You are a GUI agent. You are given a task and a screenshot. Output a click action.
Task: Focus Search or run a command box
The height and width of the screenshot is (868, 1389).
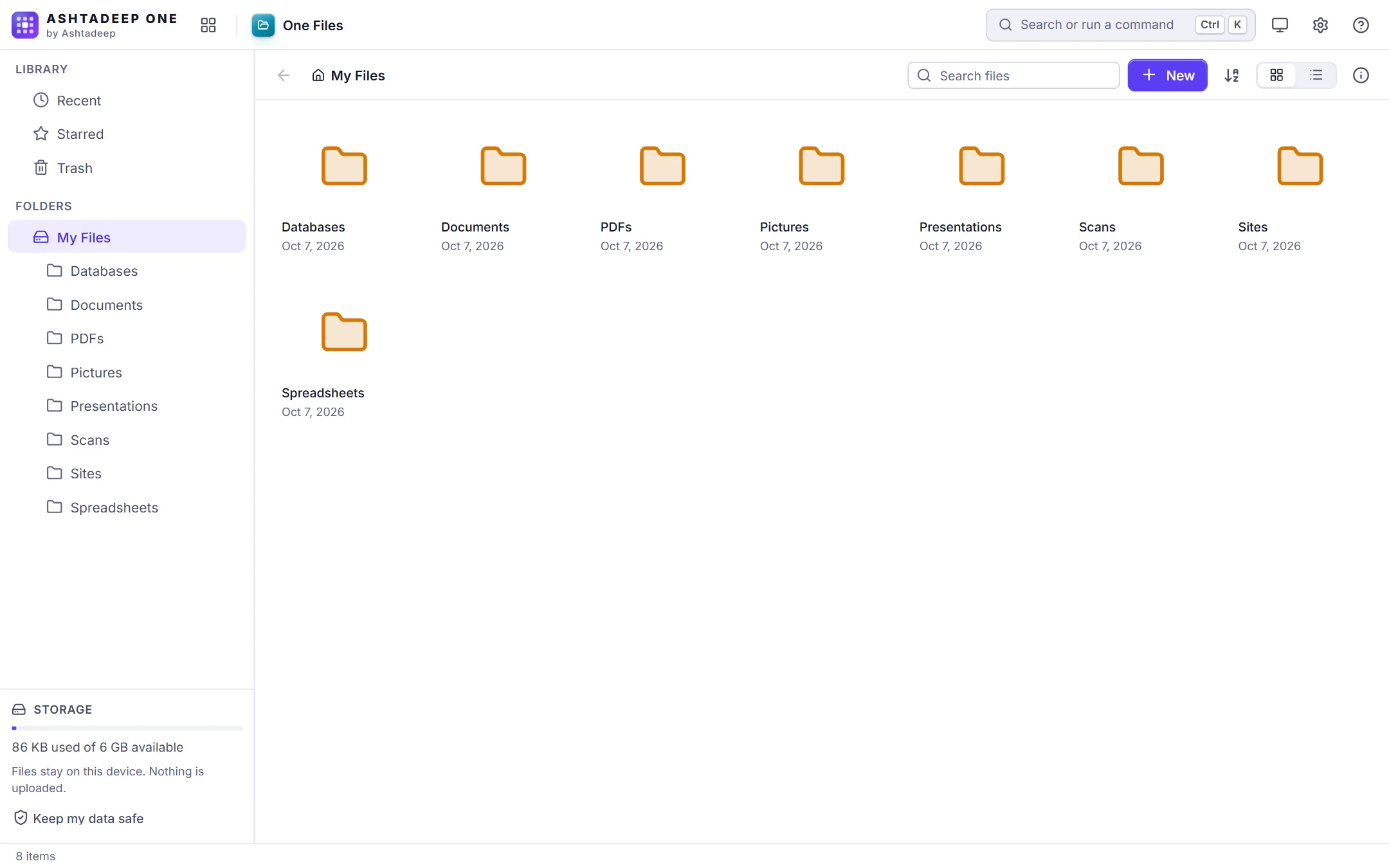1120,25
